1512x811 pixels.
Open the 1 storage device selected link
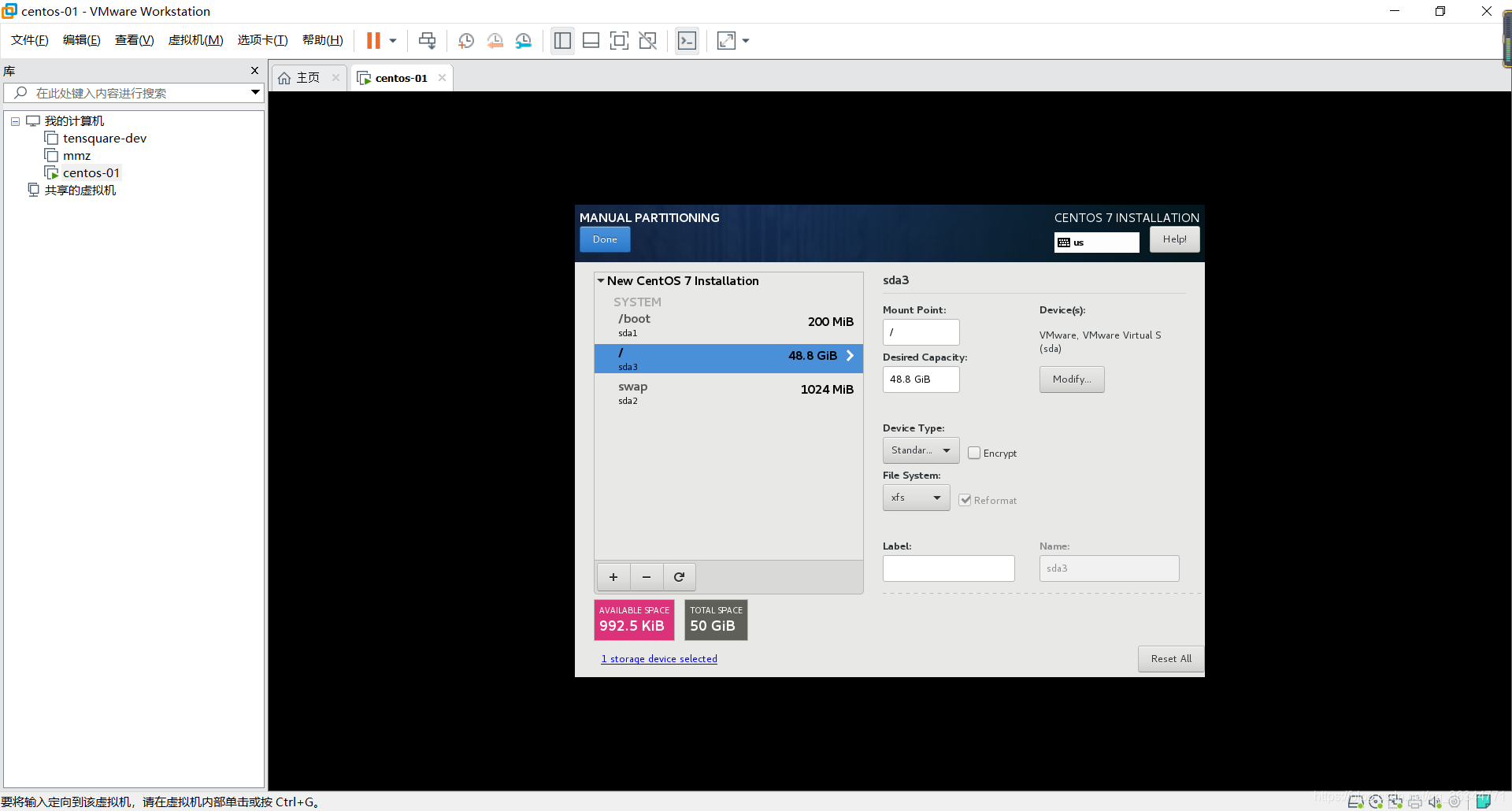[659, 659]
